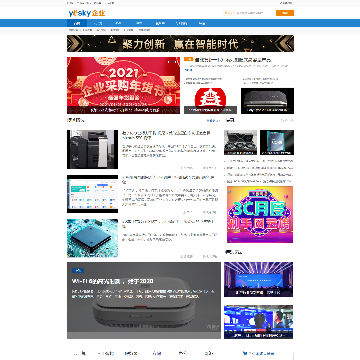The image size is (360, 360).
Task: Select the highlighted first tab in blue navigation bar
Action: [77, 23]
